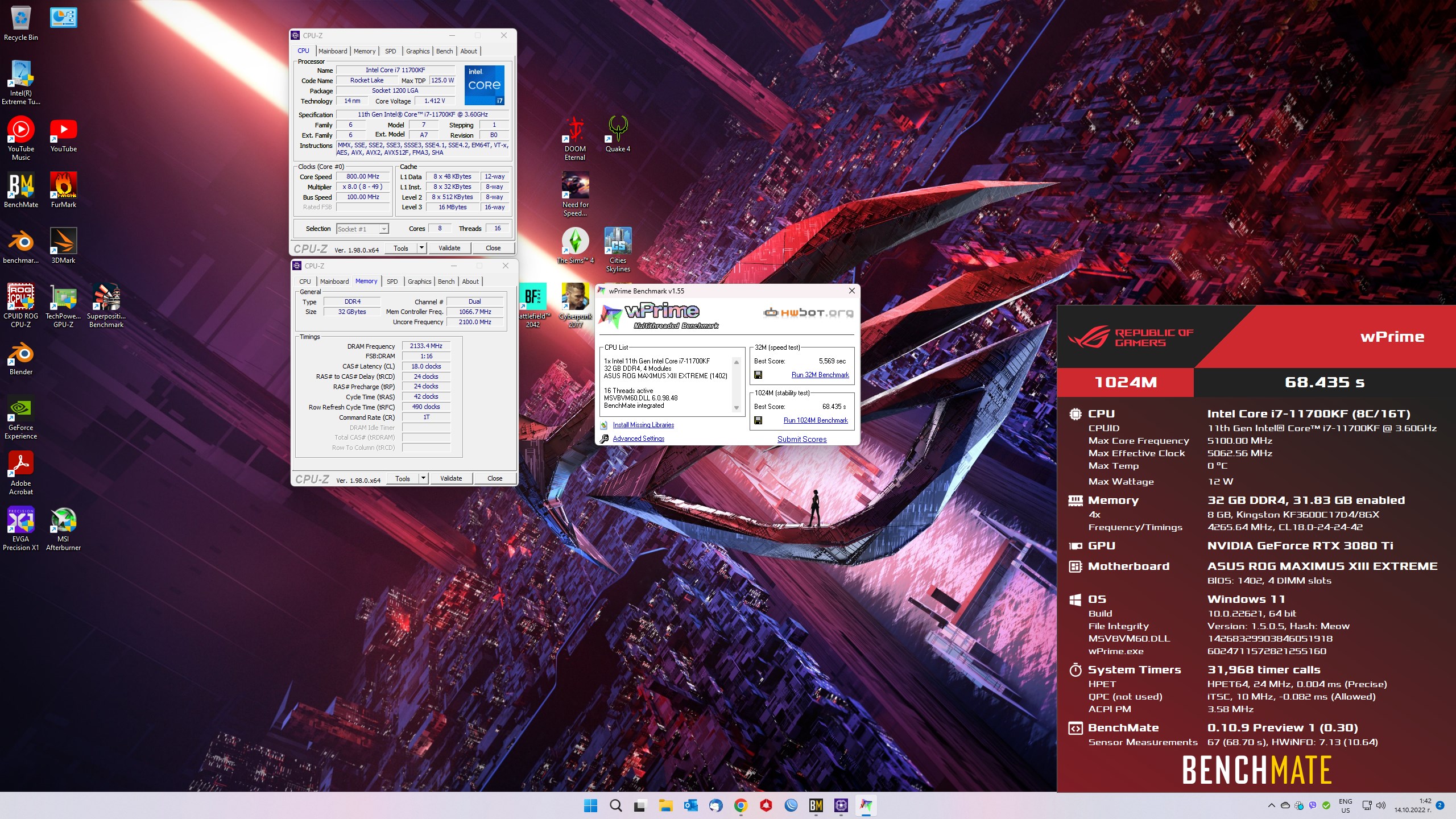
Task: Select the Bench tab in upper CPU-Z
Action: pos(445,51)
